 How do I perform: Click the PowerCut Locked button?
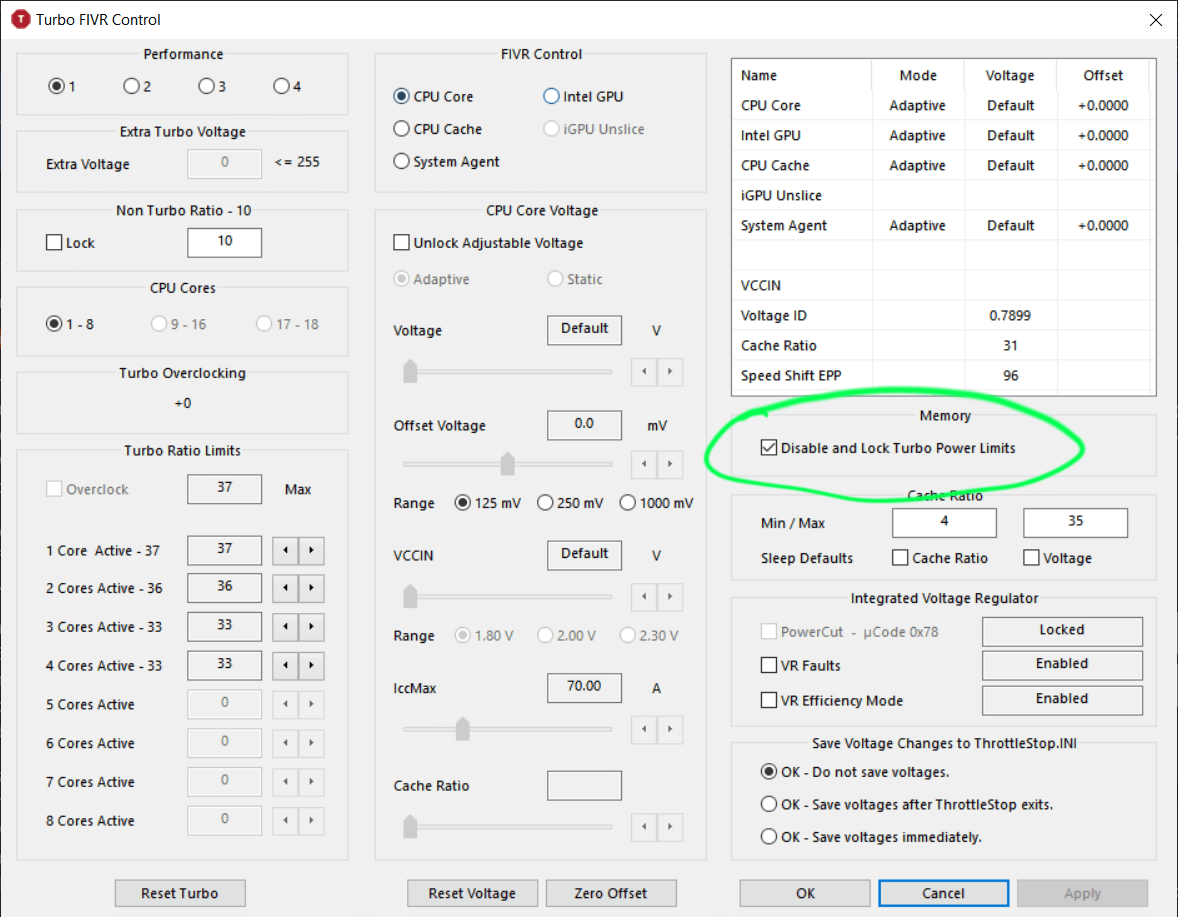[x=1062, y=631]
